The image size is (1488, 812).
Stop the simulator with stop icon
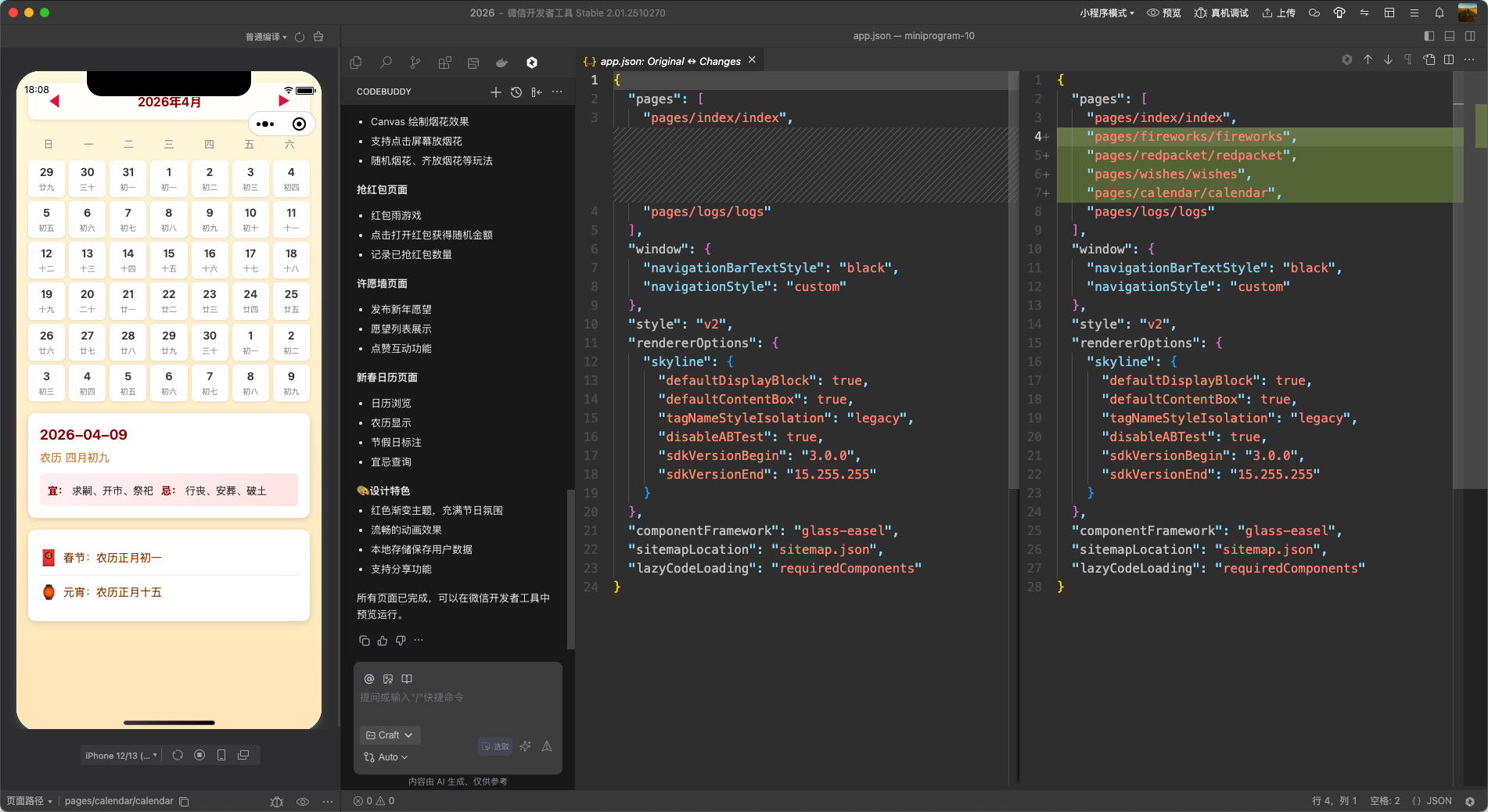point(199,755)
